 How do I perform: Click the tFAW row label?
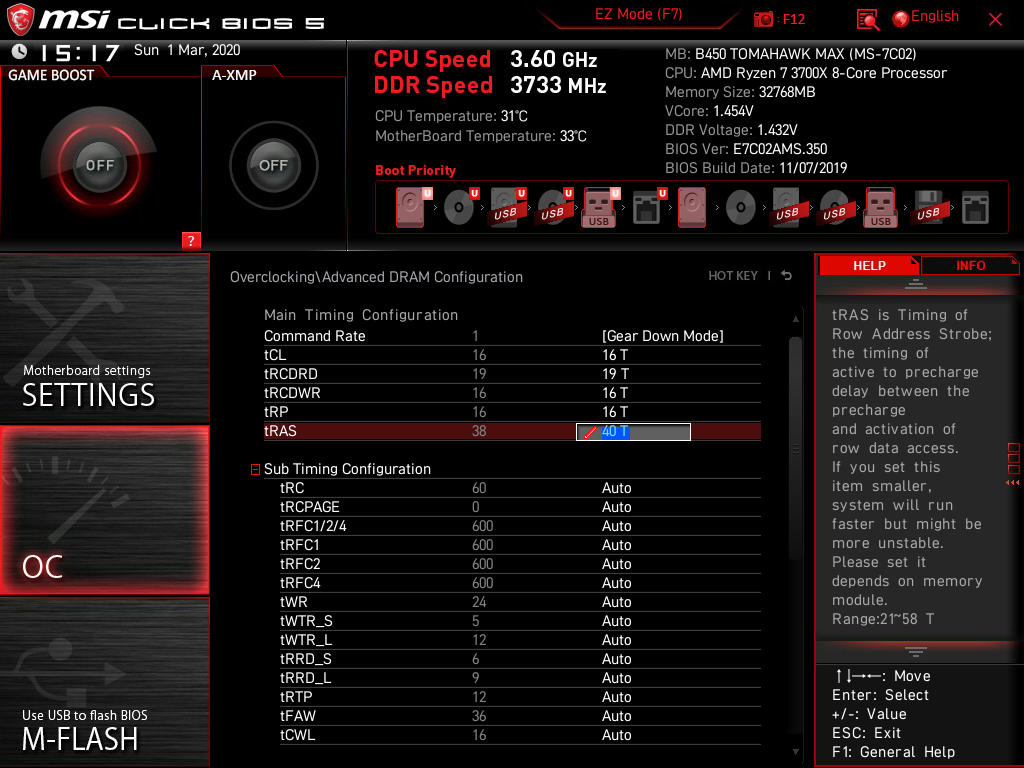(296, 715)
